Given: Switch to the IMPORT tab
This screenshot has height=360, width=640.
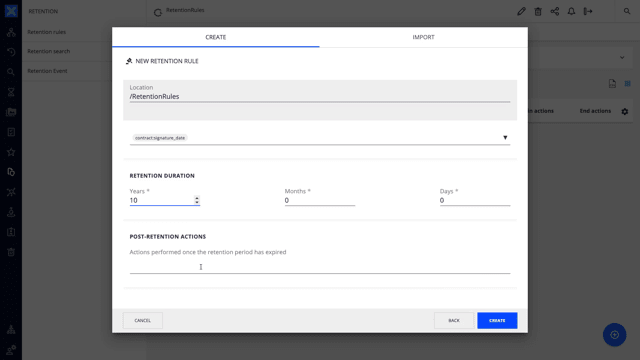Looking at the screenshot, I should (x=423, y=37).
